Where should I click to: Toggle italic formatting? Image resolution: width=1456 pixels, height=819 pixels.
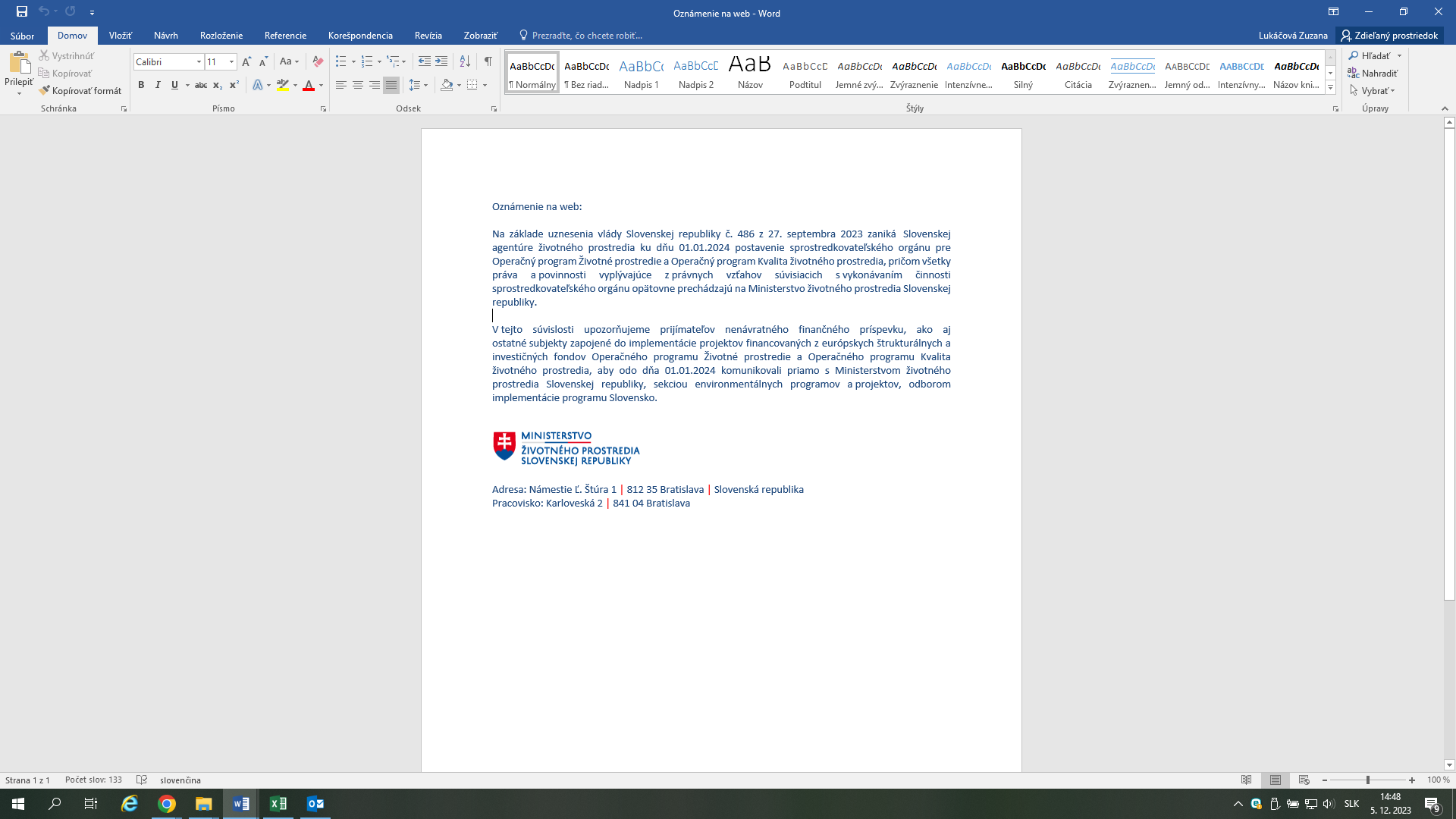[158, 85]
